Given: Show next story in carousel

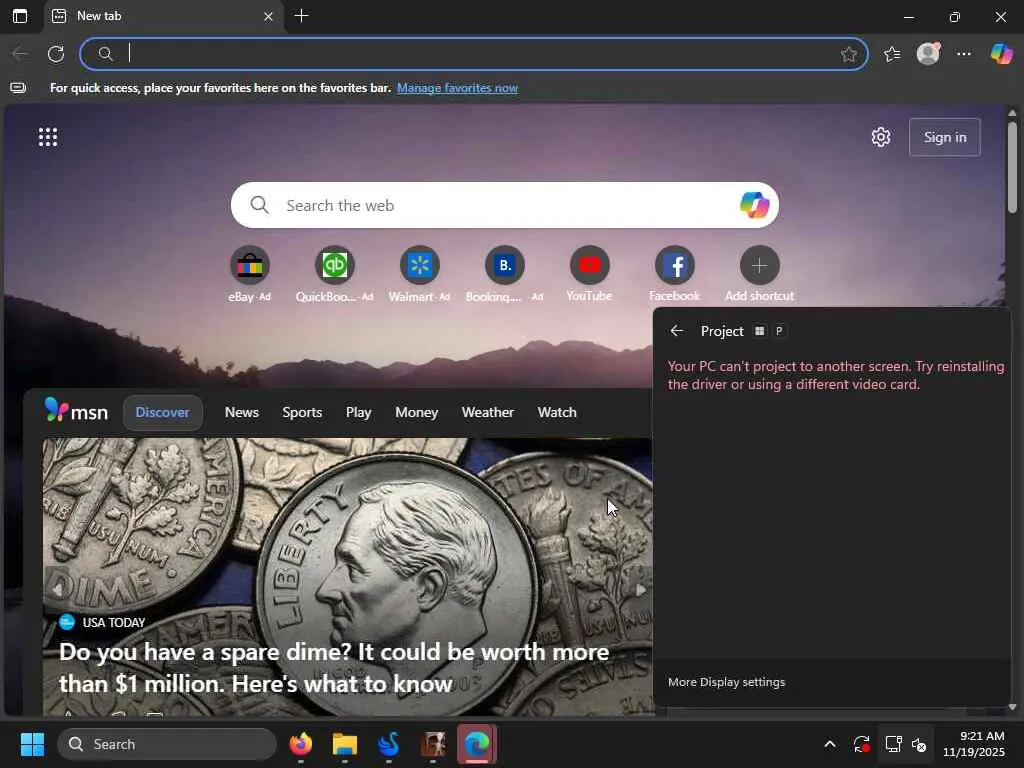Looking at the screenshot, I should tap(640, 590).
